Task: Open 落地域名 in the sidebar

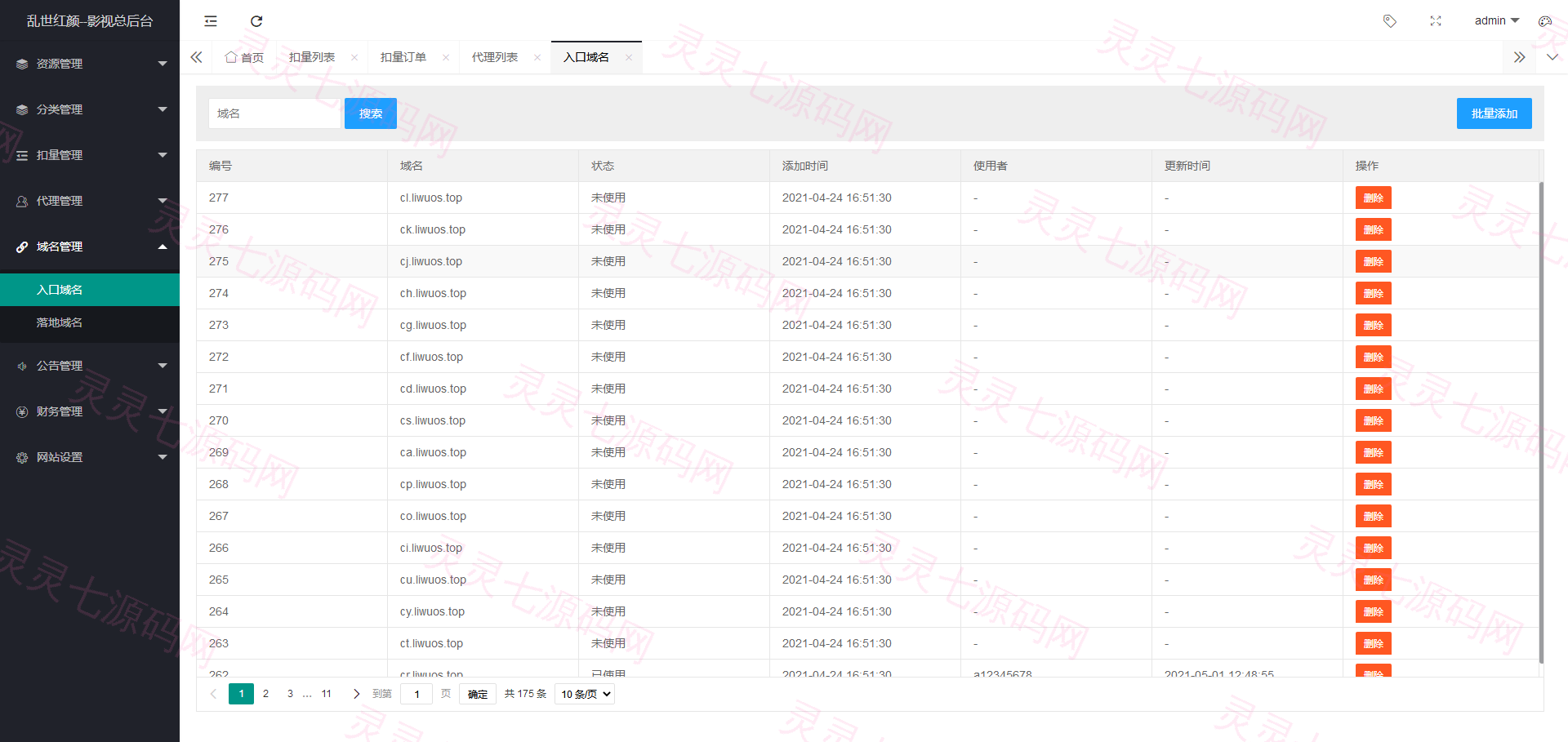Action: (90, 322)
